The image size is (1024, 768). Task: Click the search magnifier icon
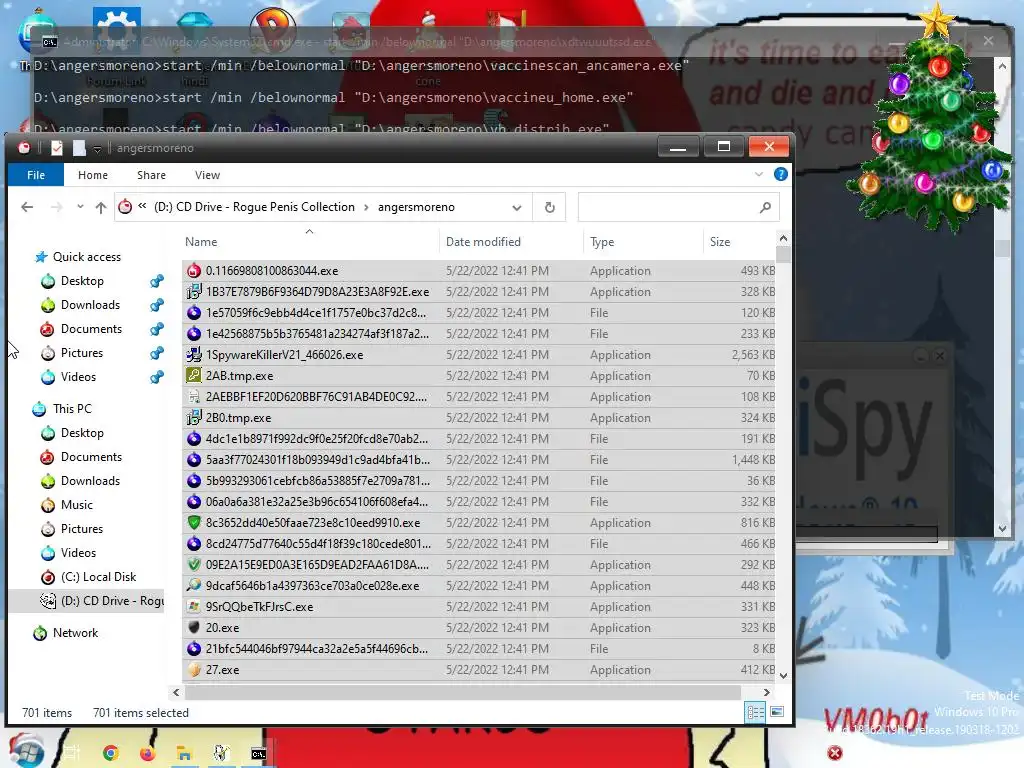click(x=765, y=207)
